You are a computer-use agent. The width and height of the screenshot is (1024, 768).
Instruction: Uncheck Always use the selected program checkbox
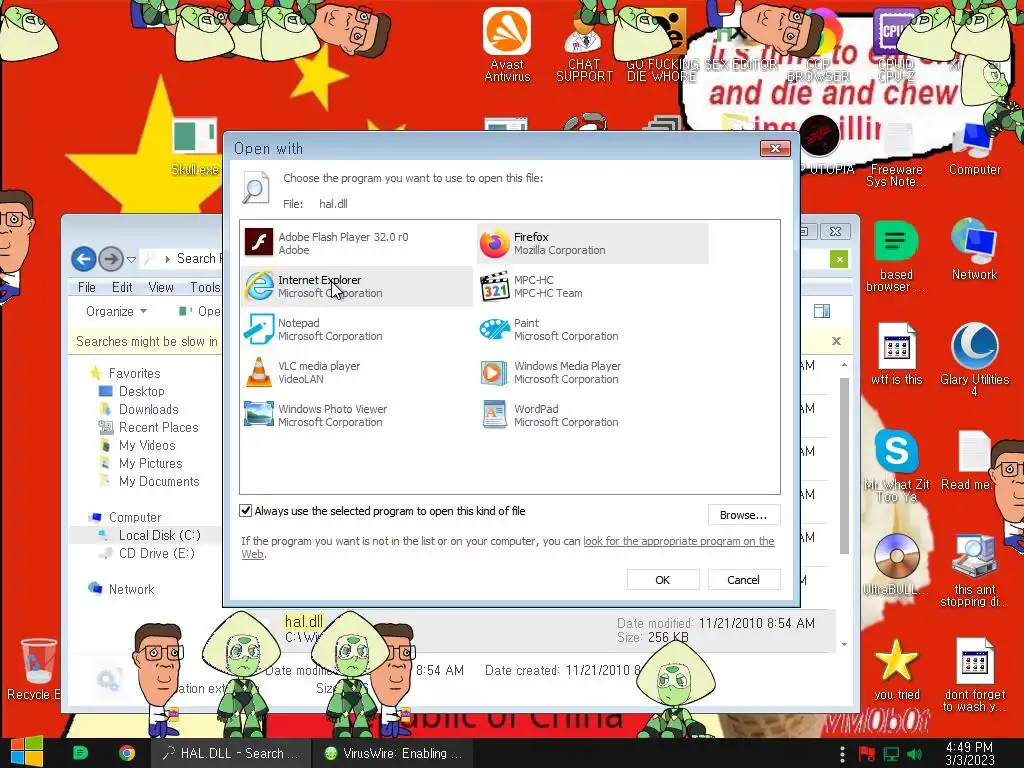pyautogui.click(x=246, y=511)
